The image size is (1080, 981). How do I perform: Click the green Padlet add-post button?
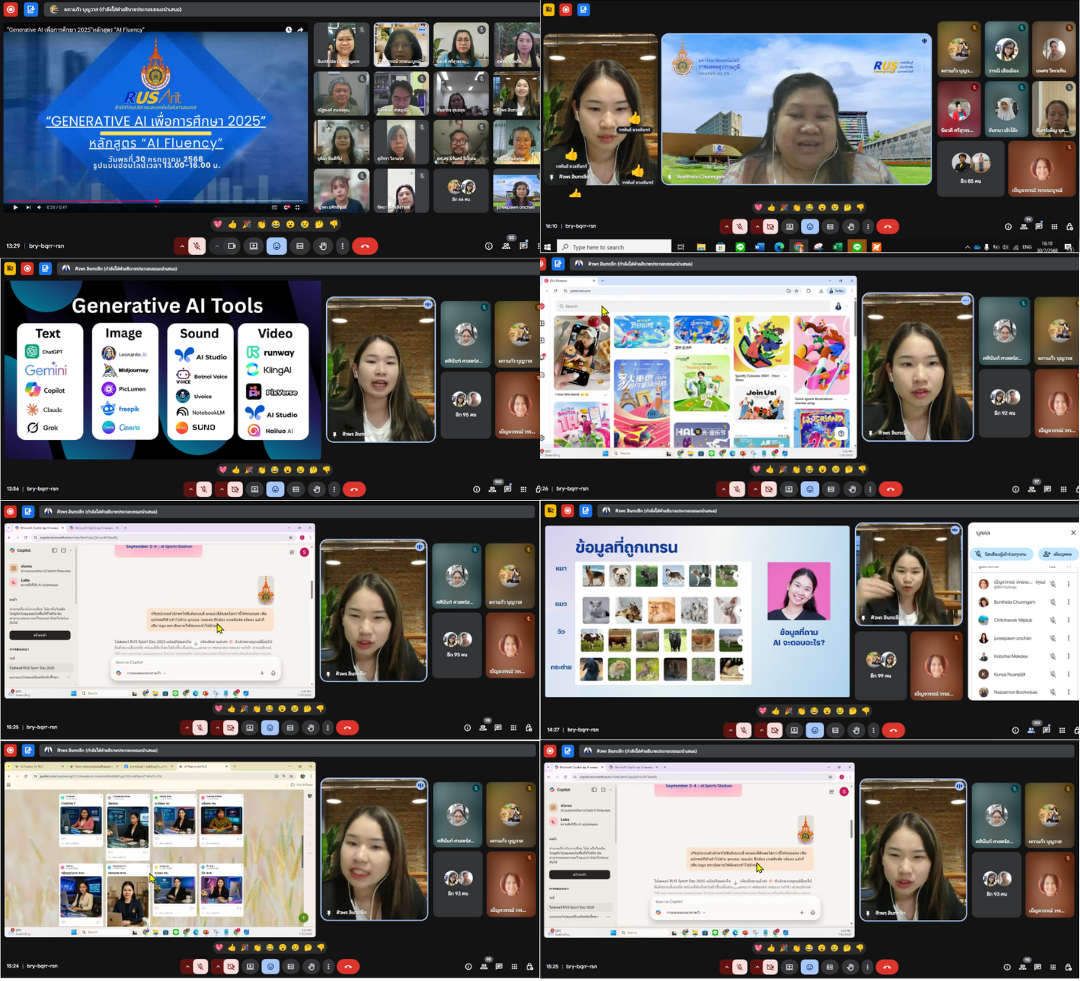(303, 918)
